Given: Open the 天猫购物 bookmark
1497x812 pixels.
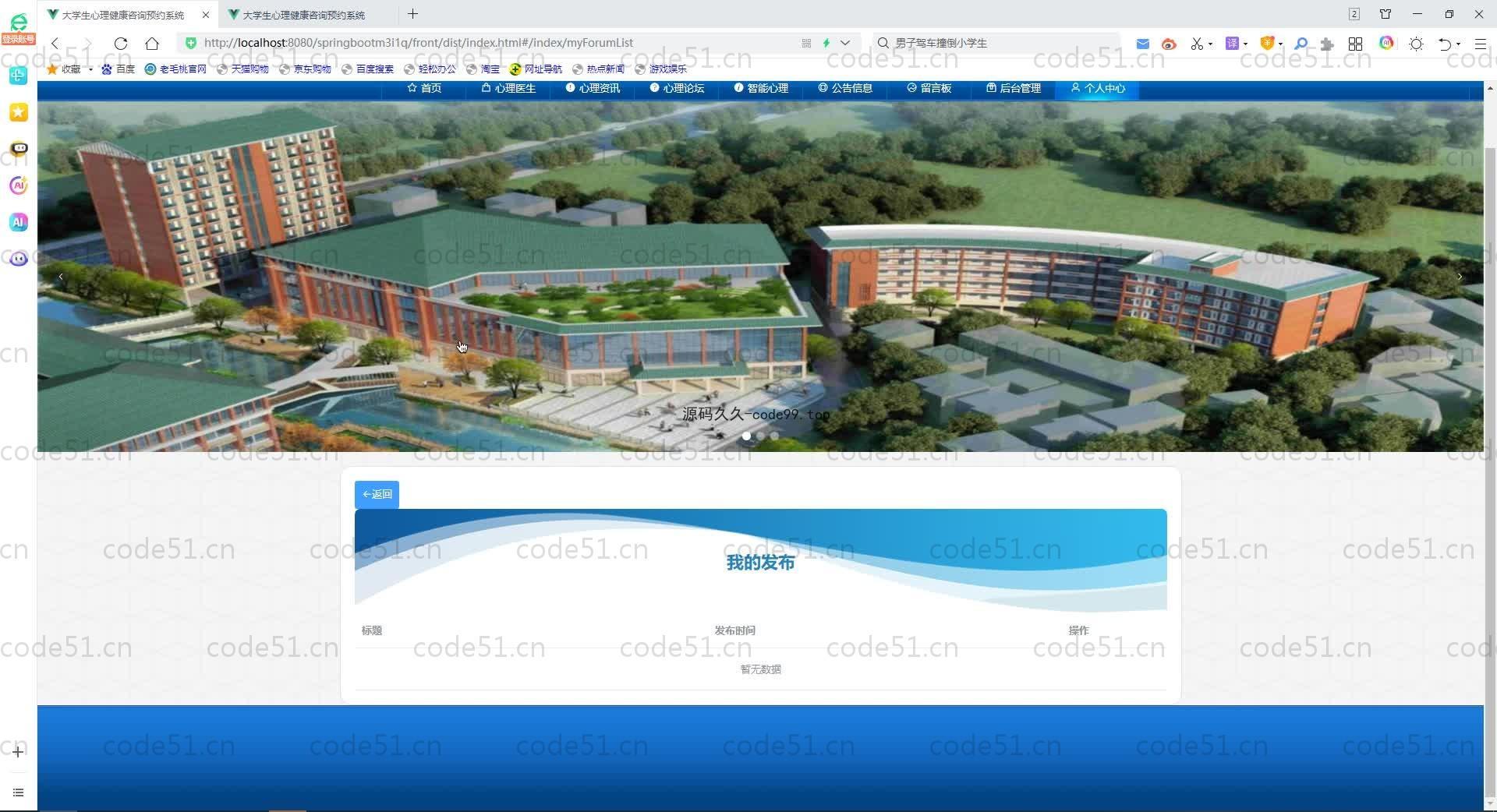Looking at the screenshot, I should click(242, 69).
